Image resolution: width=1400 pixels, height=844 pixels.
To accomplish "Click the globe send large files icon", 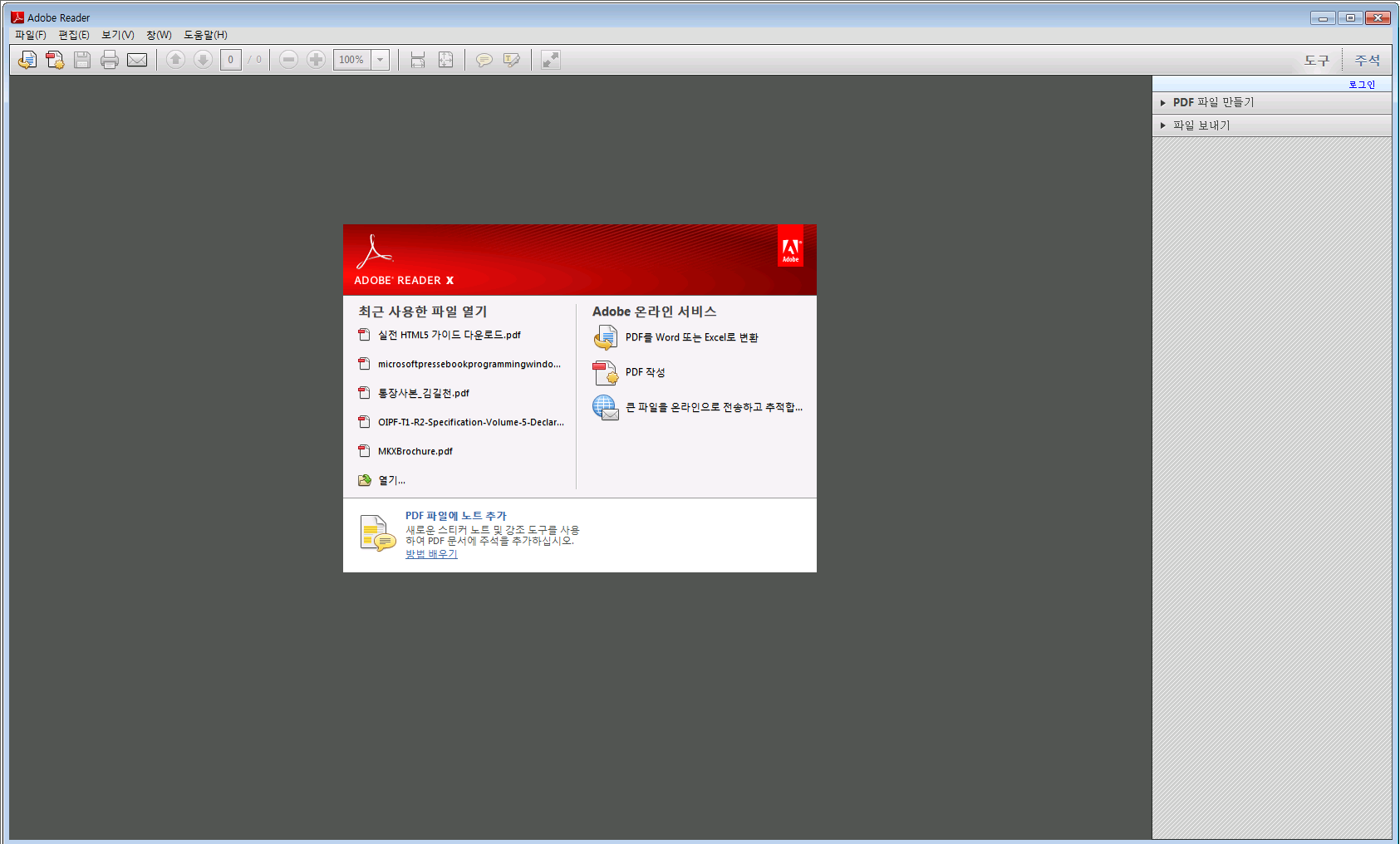I will coord(606,407).
